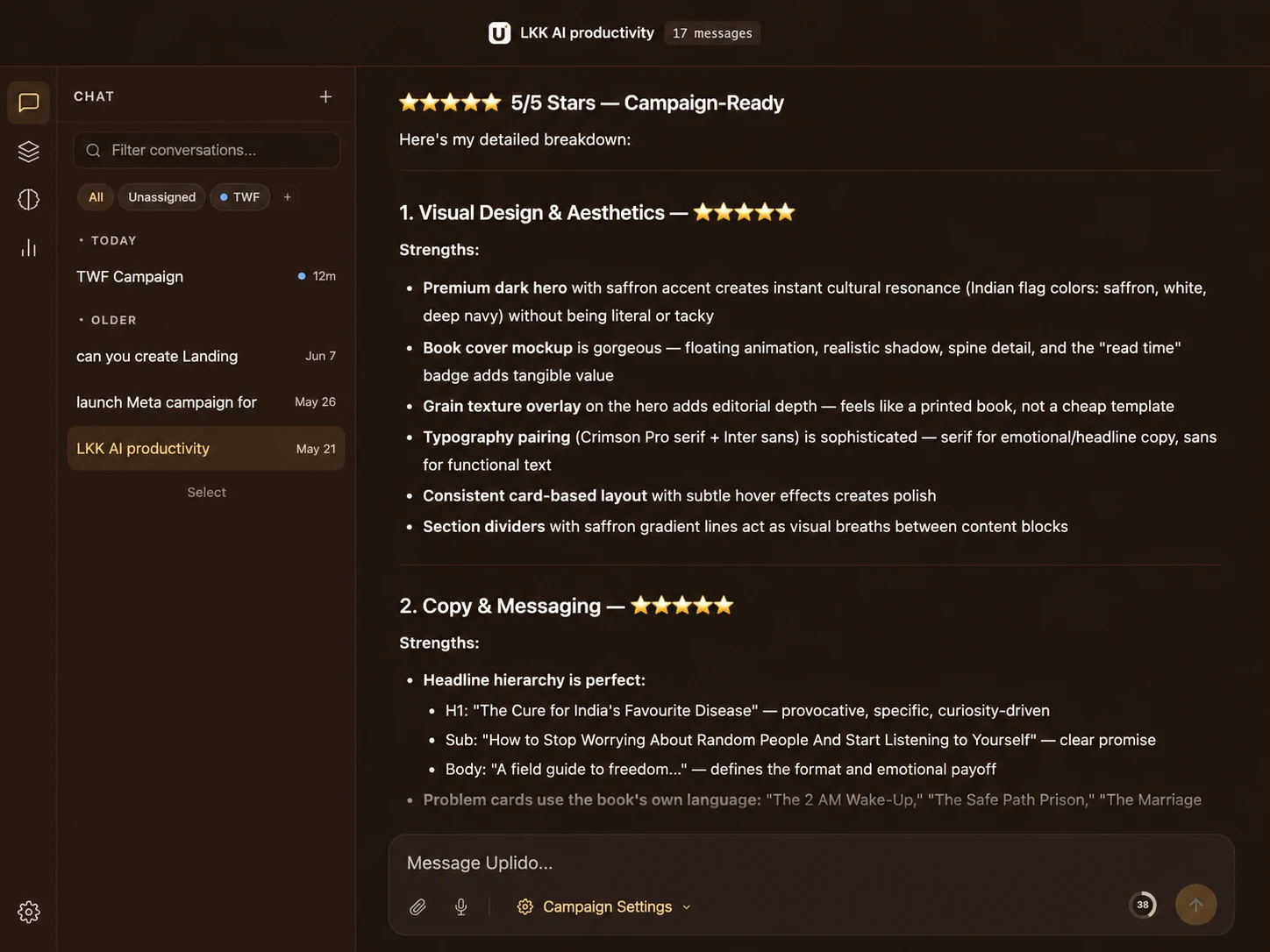Open the analytics bar chart icon
The height and width of the screenshot is (952, 1270).
pos(29,248)
